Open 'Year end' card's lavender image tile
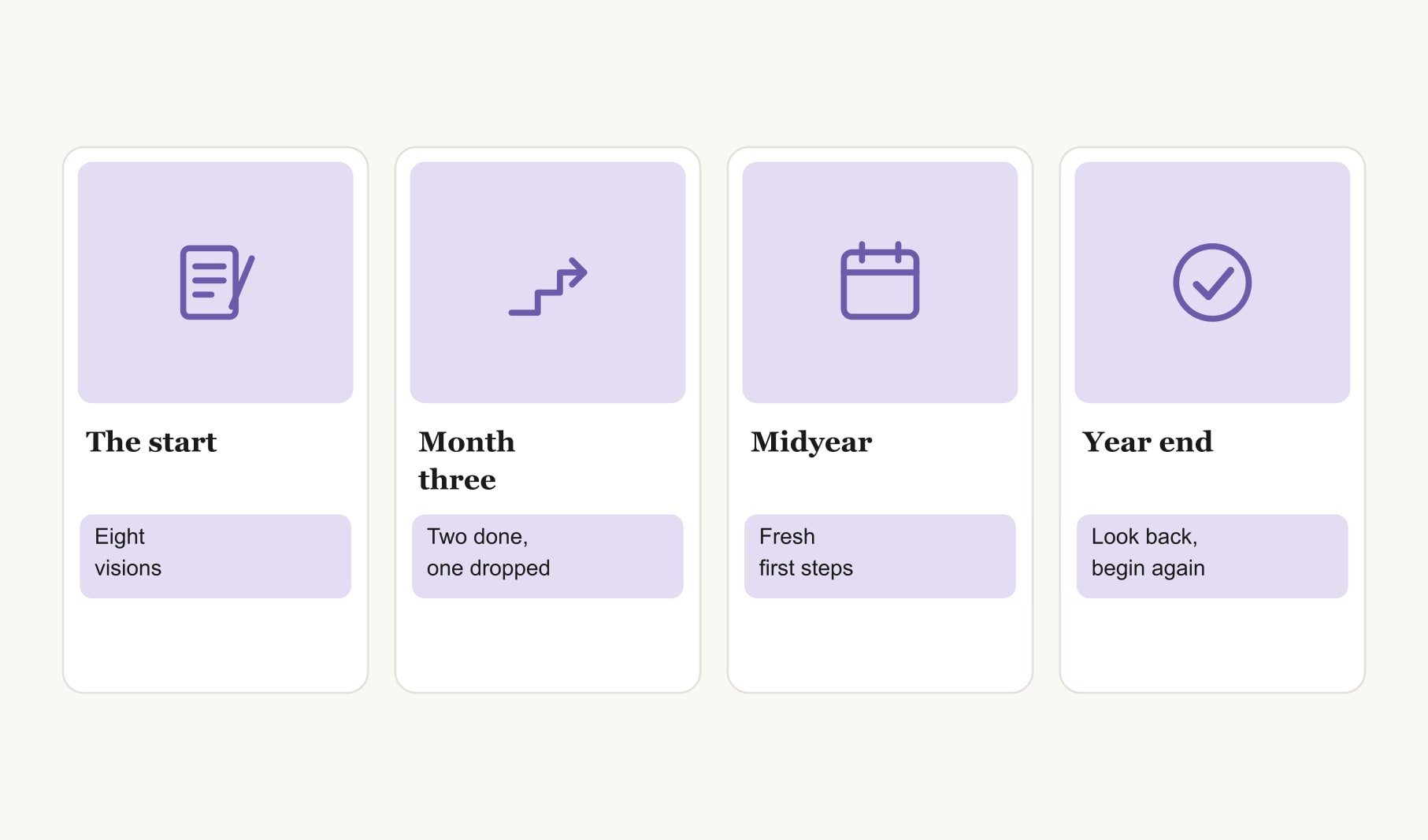Viewport: 1428px width, 840px height. 1212,283
